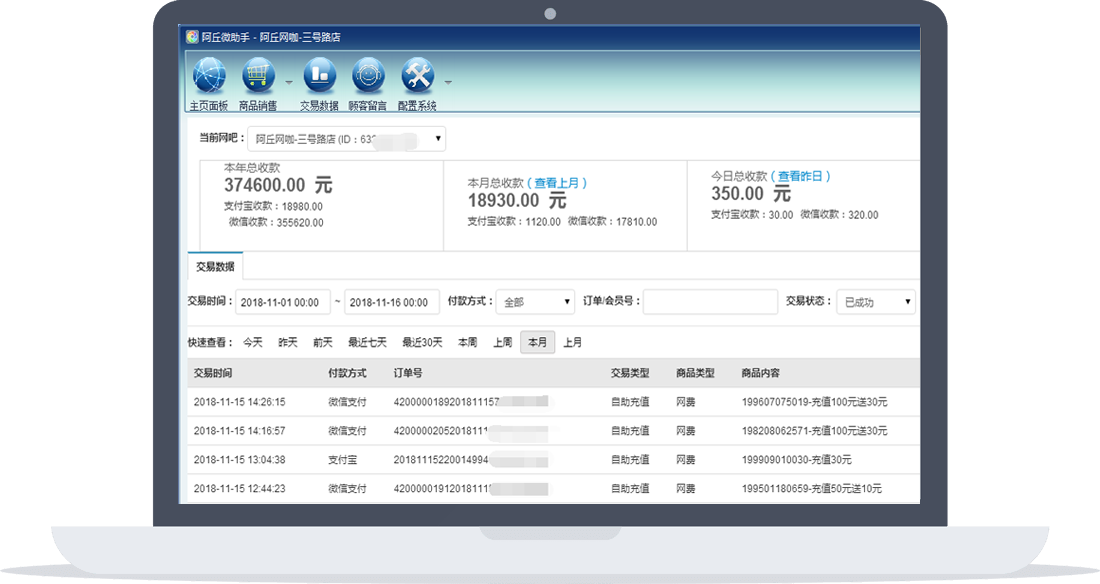Viewport: 1100px width, 584px height.
Task: Click the 订单/会员号 input field
Action: point(710,301)
